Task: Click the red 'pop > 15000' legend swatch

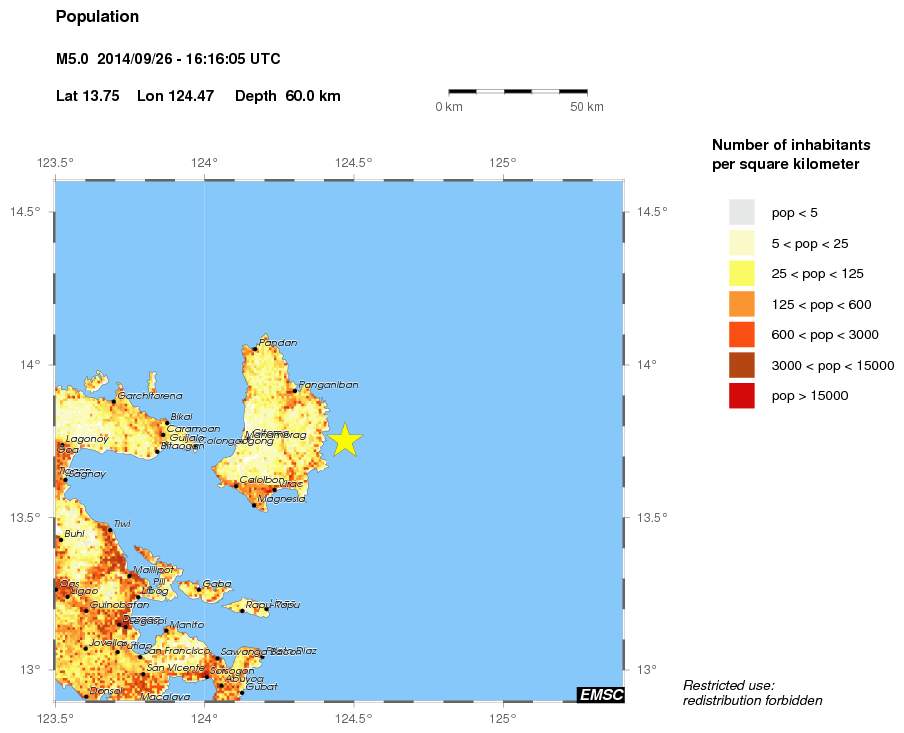Action: pyautogui.click(x=741, y=396)
